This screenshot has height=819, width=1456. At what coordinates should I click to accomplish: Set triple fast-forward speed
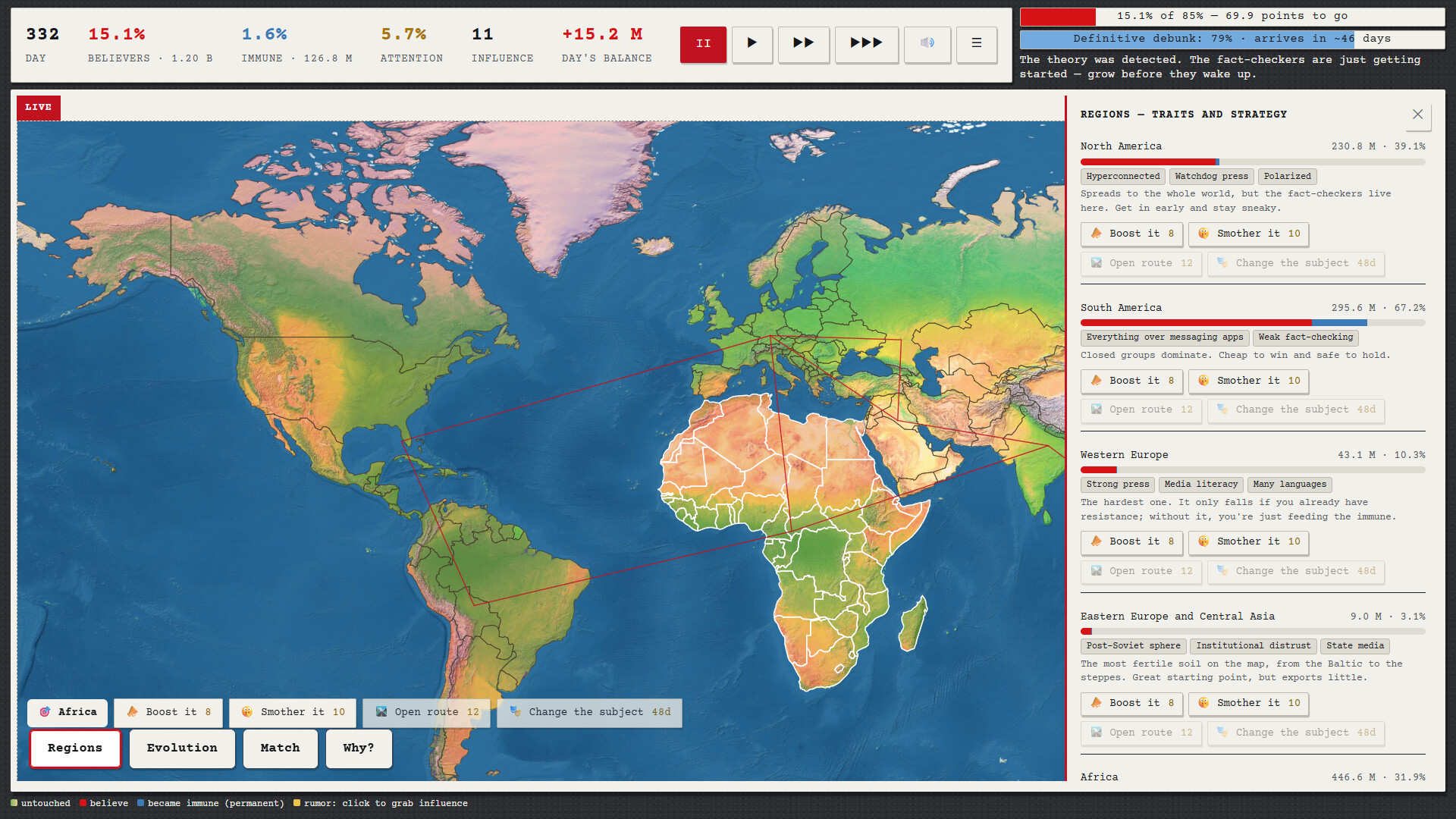point(866,44)
